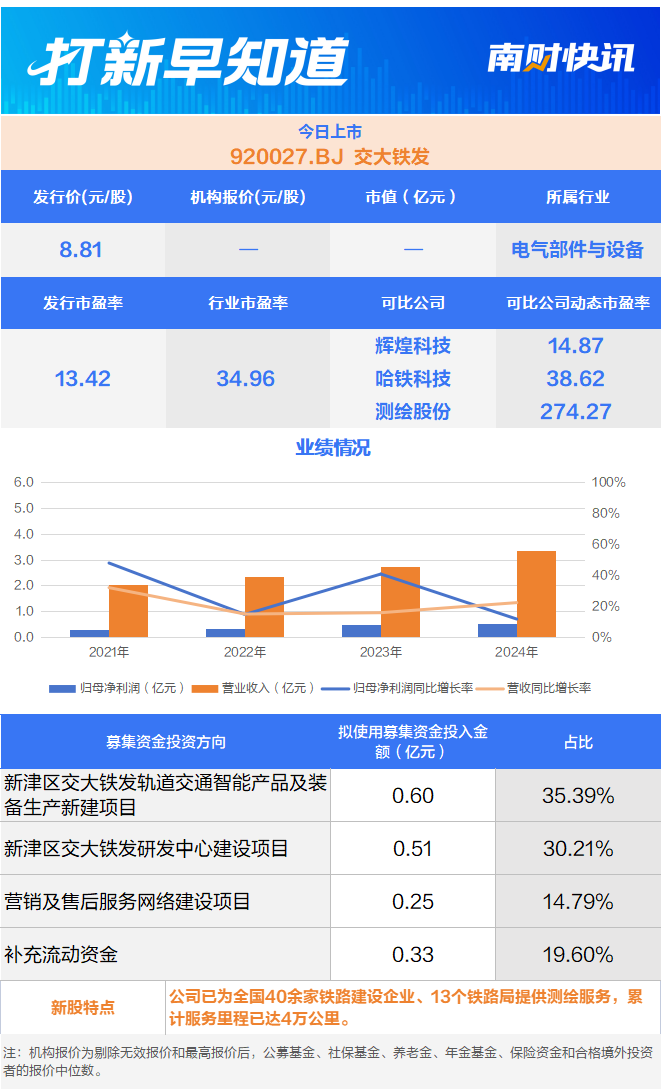The height and width of the screenshot is (1090, 662).
Task: Click comparable company 哈铁科技
Action: (x=413, y=379)
